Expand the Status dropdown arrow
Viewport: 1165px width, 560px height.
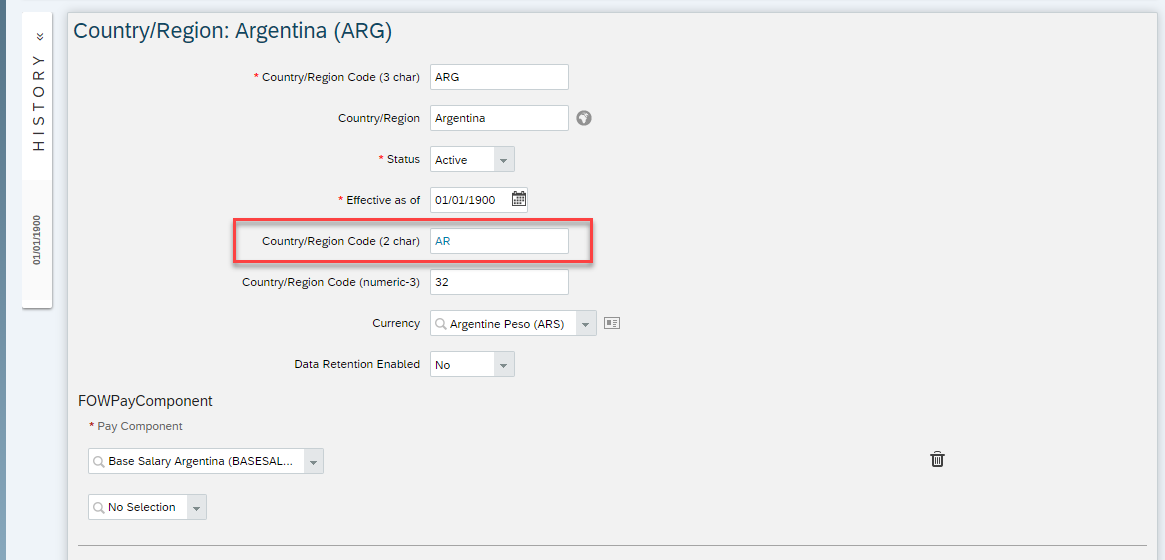click(503, 159)
